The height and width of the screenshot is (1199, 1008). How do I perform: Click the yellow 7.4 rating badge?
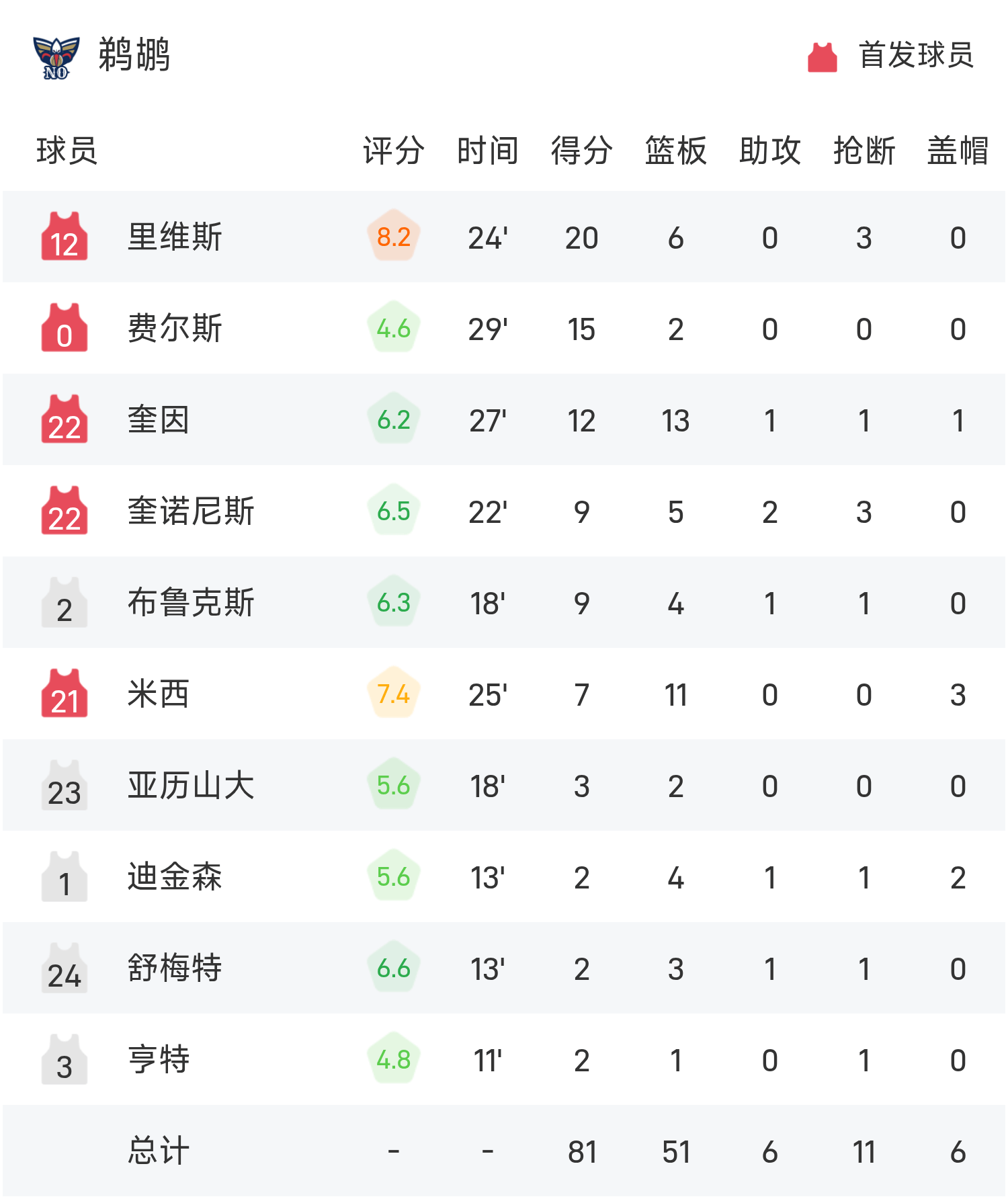coord(394,694)
